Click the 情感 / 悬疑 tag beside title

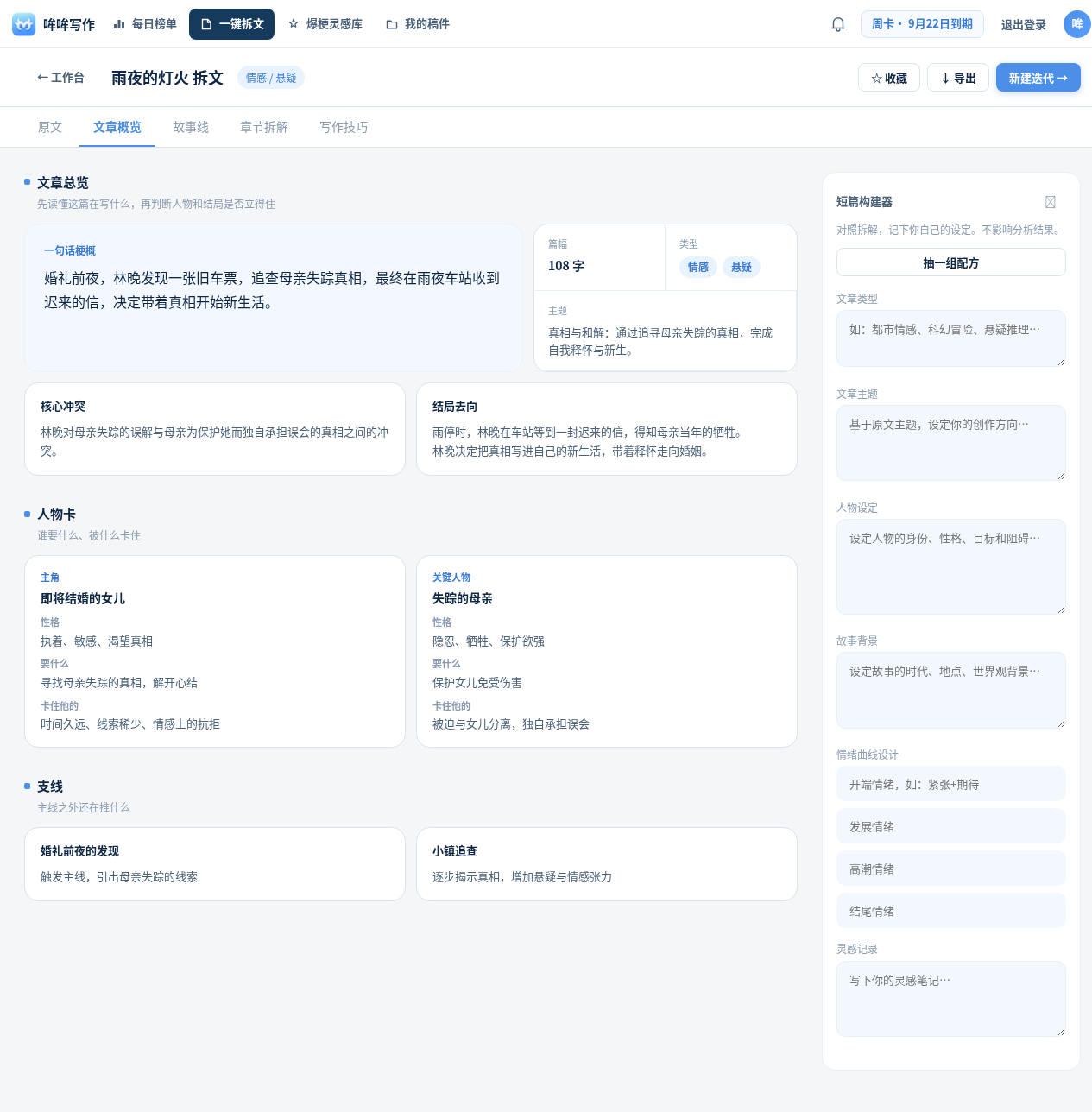(x=271, y=78)
